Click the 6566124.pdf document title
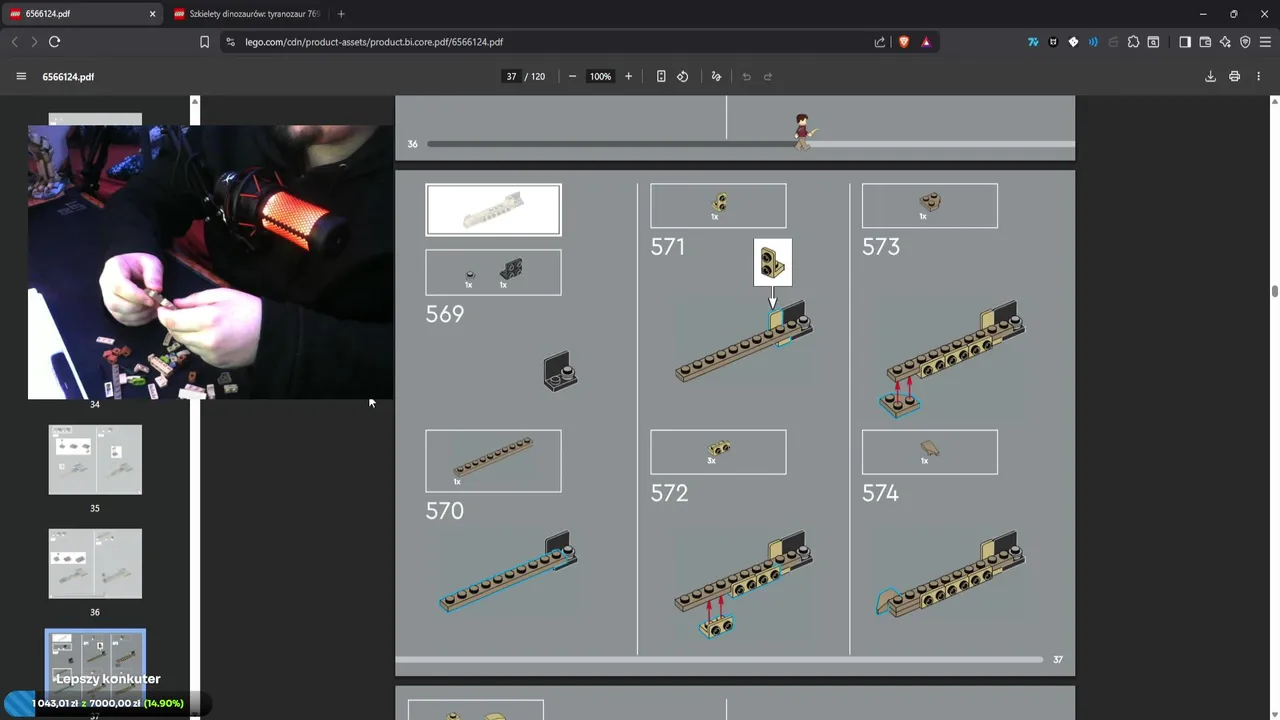 click(x=68, y=77)
